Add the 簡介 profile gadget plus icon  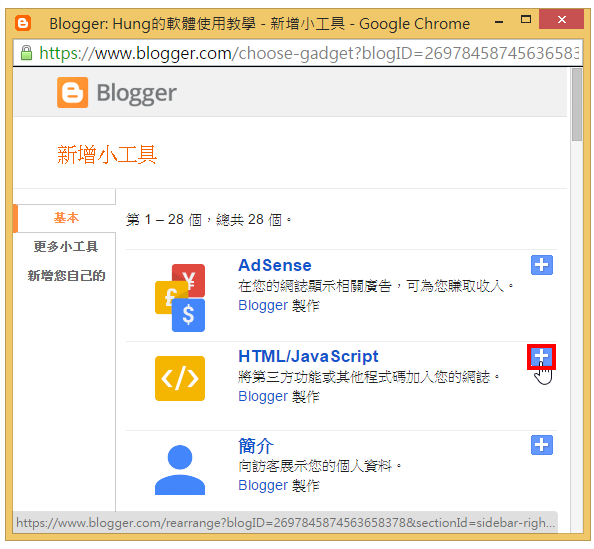click(541, 445)
